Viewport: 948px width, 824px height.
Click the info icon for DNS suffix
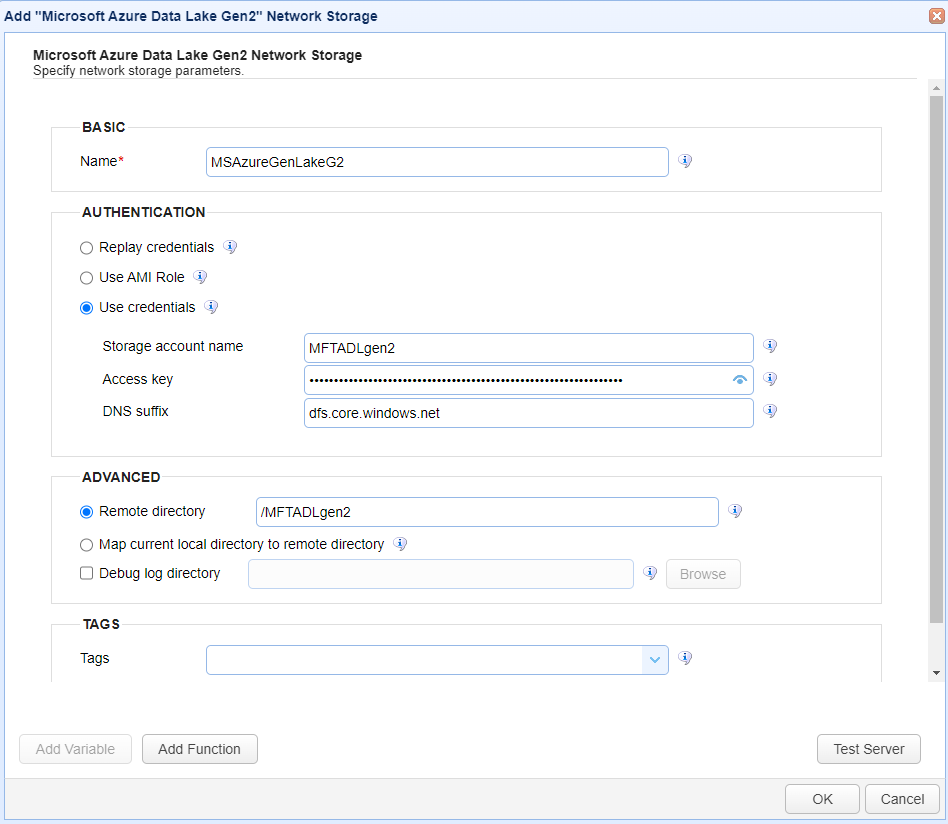pos(770,411)
